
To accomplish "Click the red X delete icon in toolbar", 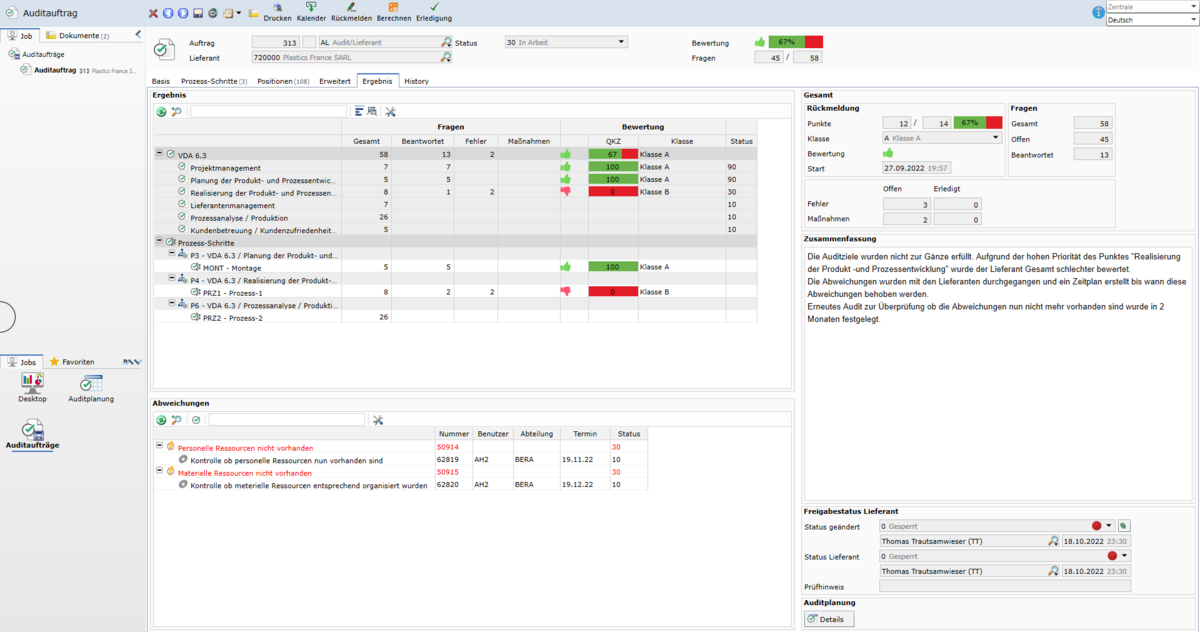I will [153, 13].
